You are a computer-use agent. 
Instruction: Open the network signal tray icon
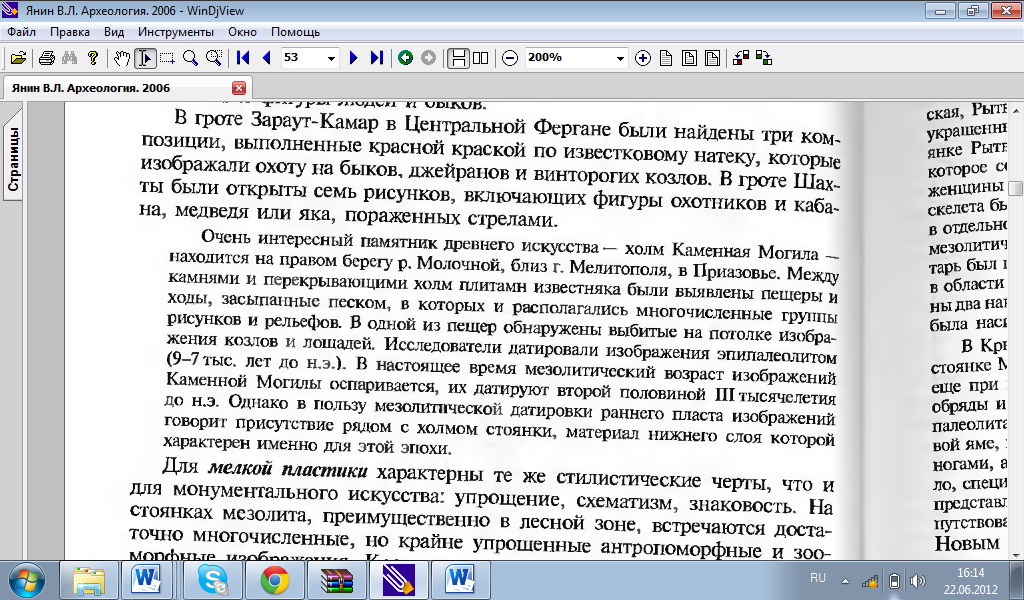click(x=870, y=580)
